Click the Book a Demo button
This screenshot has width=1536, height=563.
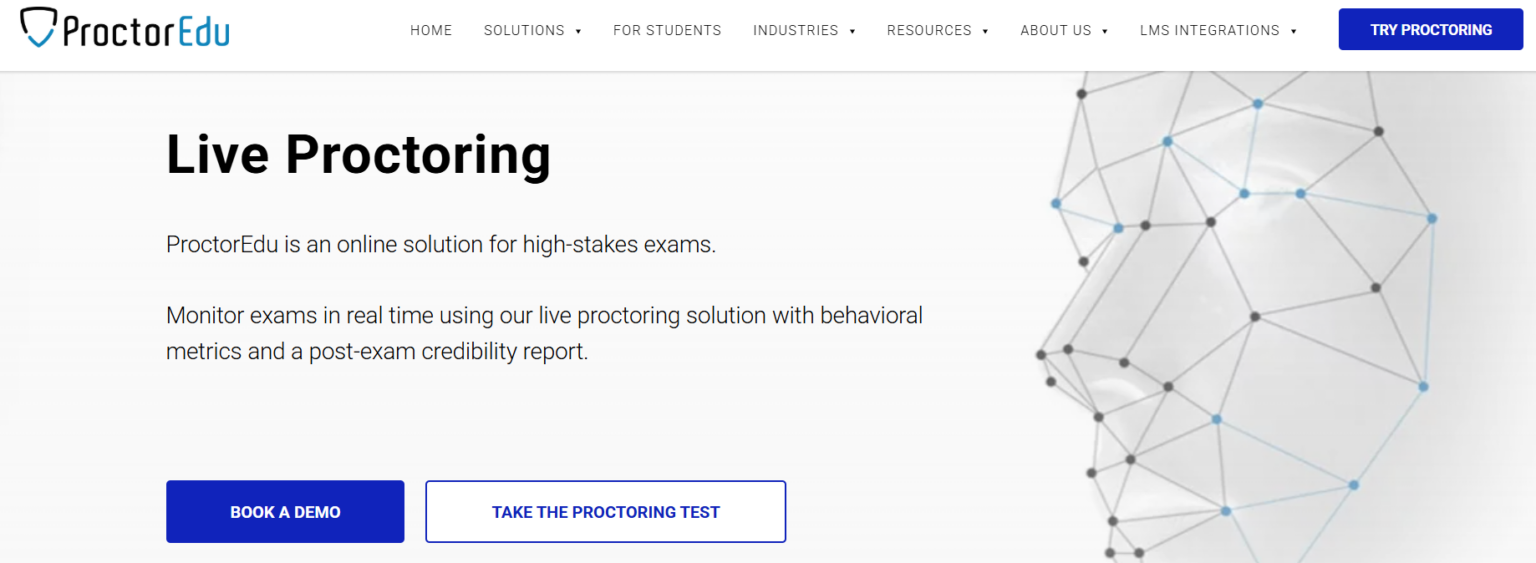(x=285, y=512)
